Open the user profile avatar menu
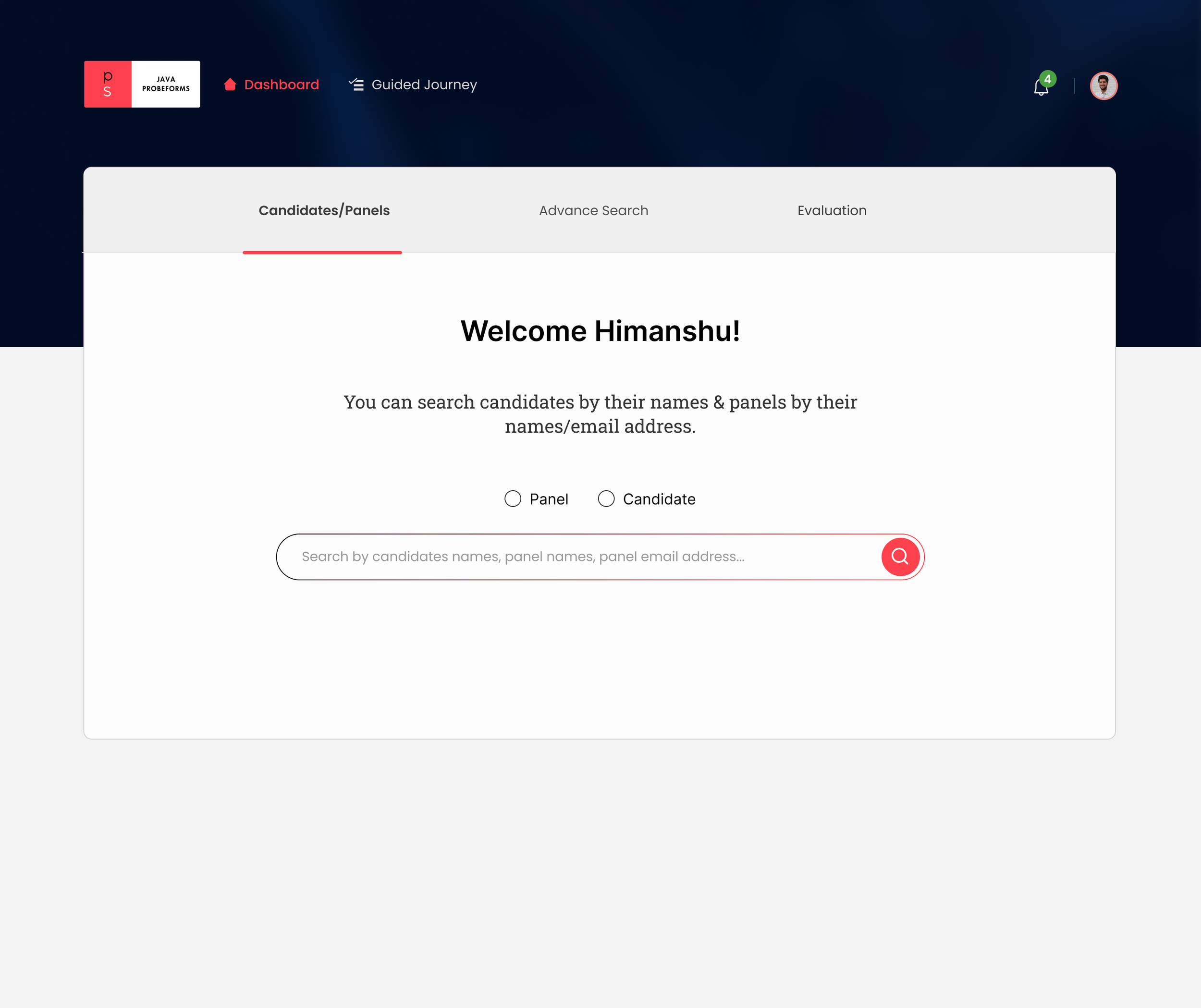The height and width of the screenshot is (1008, 1201). pyautogui.click(x=1103, y=86)
